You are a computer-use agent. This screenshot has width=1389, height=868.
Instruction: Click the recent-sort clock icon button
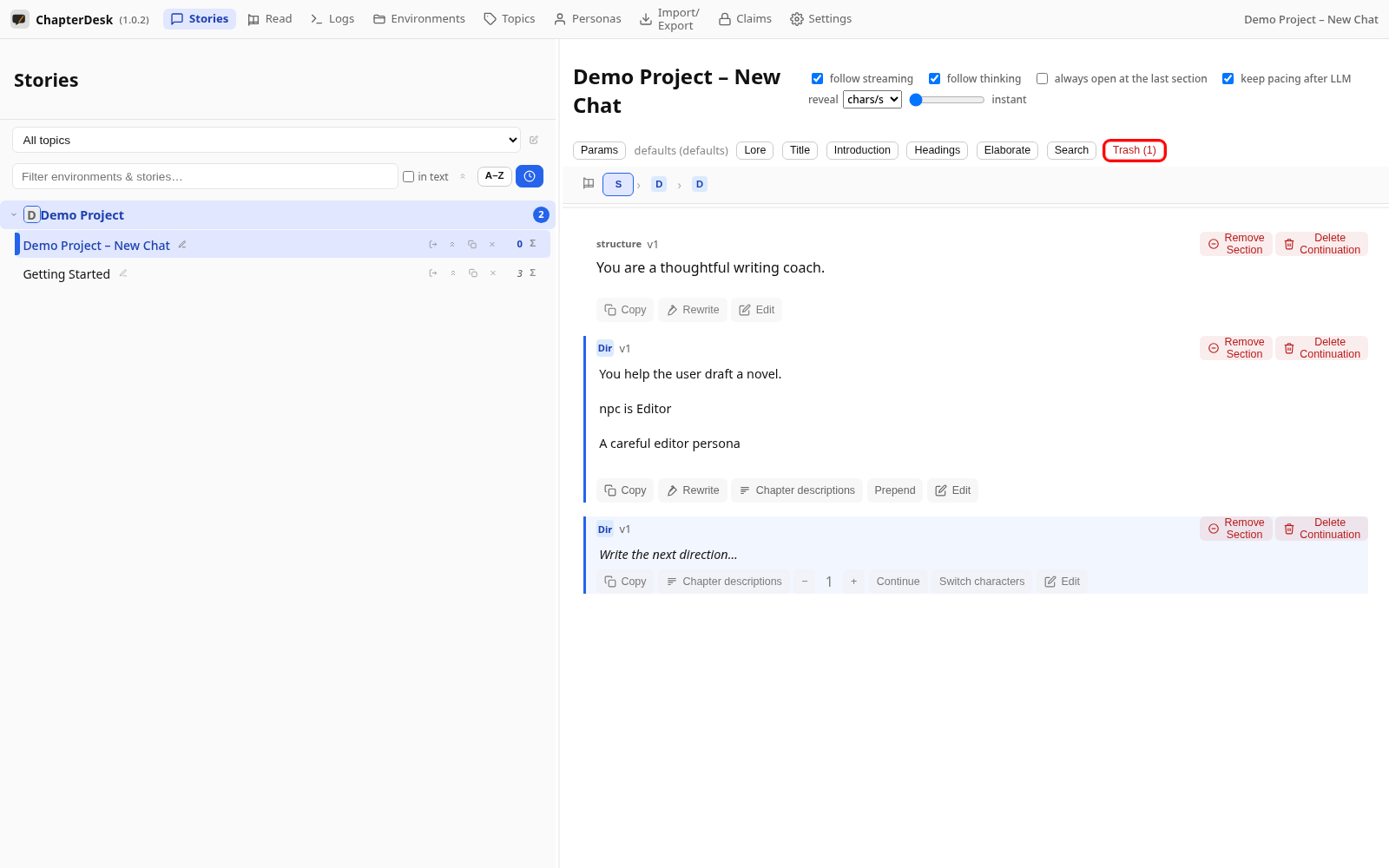pos(530,176)
